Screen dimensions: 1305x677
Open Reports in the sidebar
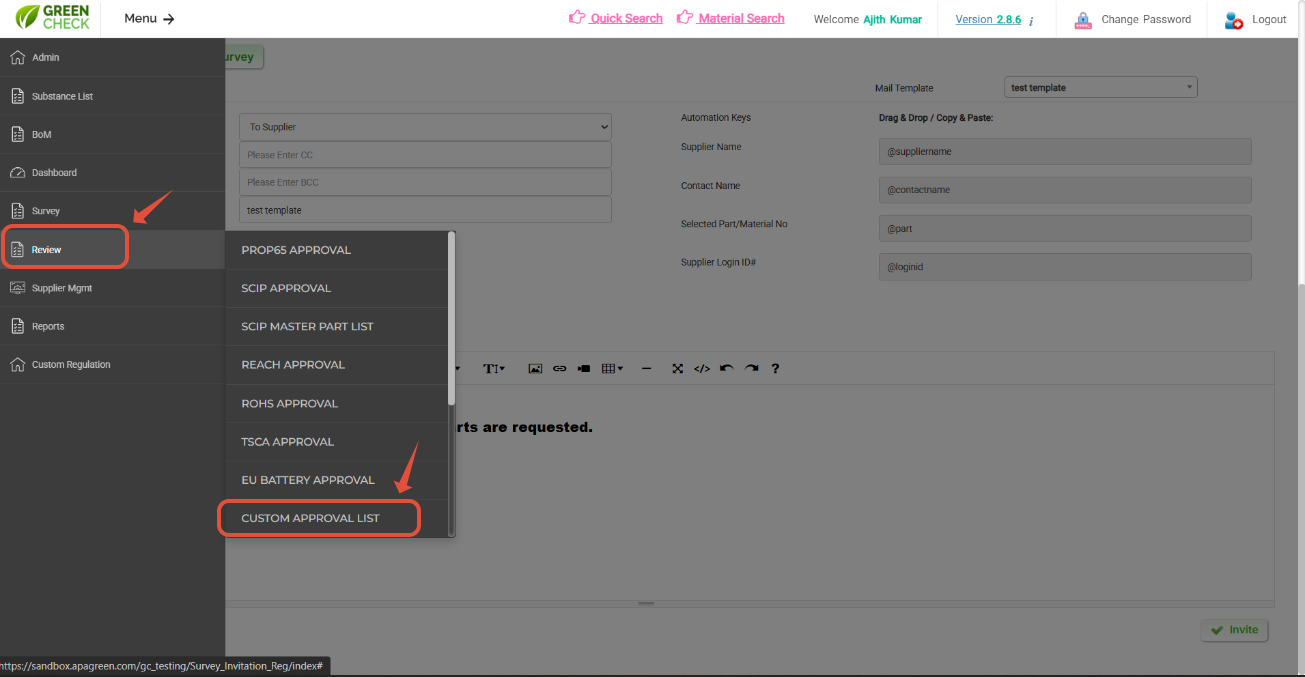(x=112, y=326)
